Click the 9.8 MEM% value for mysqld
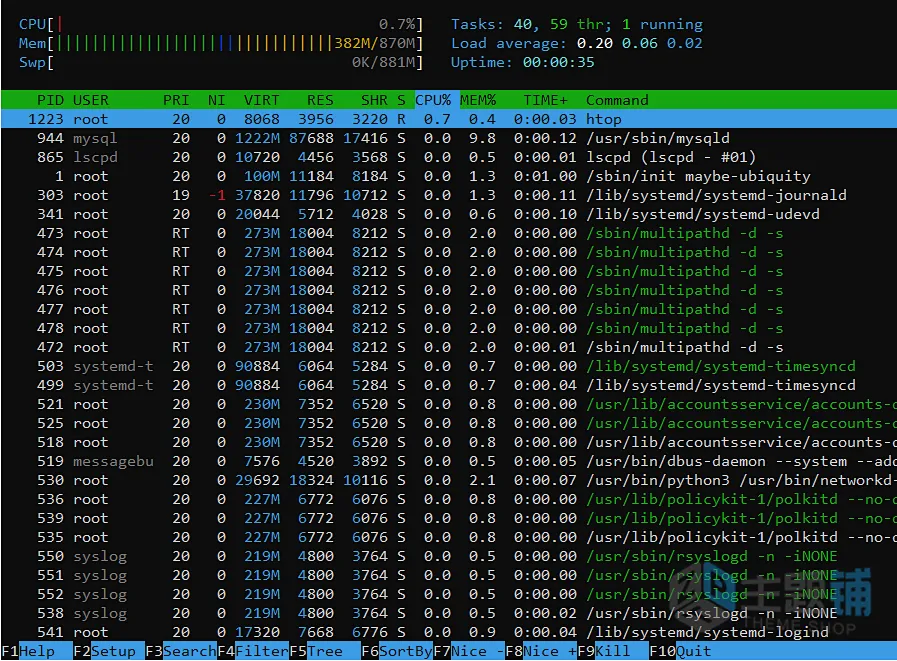Image resolution: width=897 pixels, height=661 pixels. click(482, 138)
